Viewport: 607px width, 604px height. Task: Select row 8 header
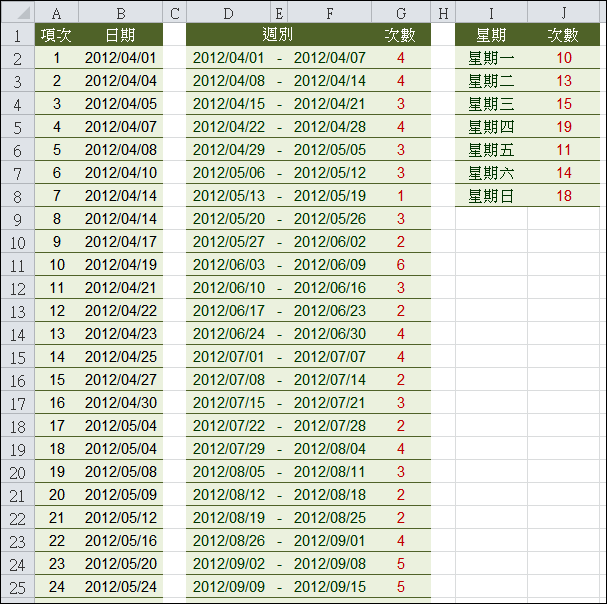pyautogui.click(x=18, y=196)
